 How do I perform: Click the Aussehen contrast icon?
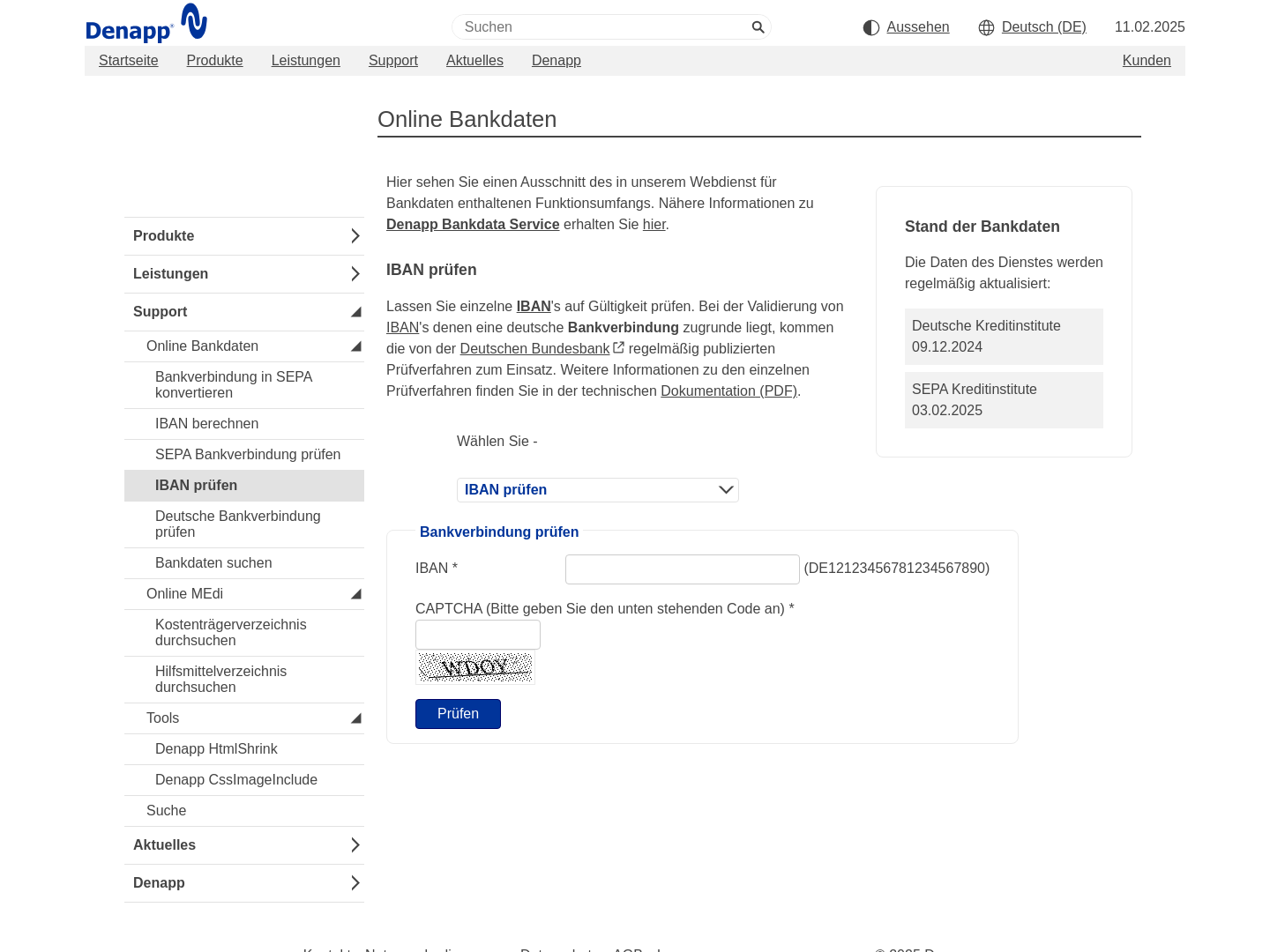click(871, 27)
